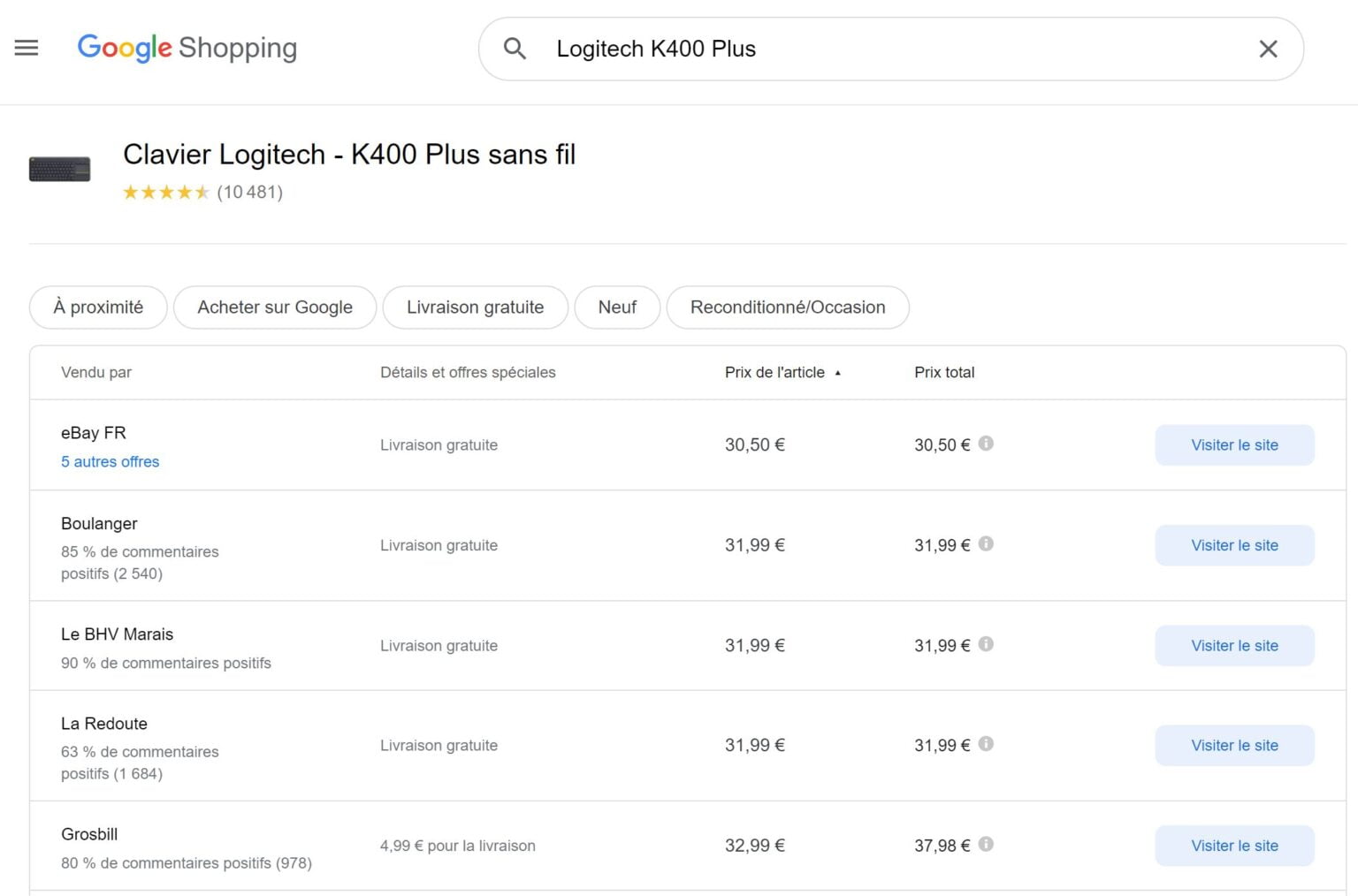This screenshot has width=1358, height=896.
Task: Click seller name Boulanger
Action: pyautogui.click(x=99, y=523)
